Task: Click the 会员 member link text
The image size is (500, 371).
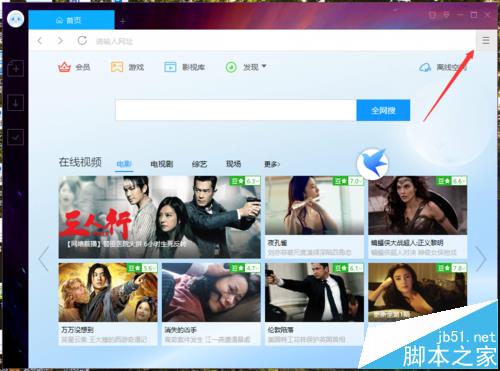Action: tap(83, 67)
